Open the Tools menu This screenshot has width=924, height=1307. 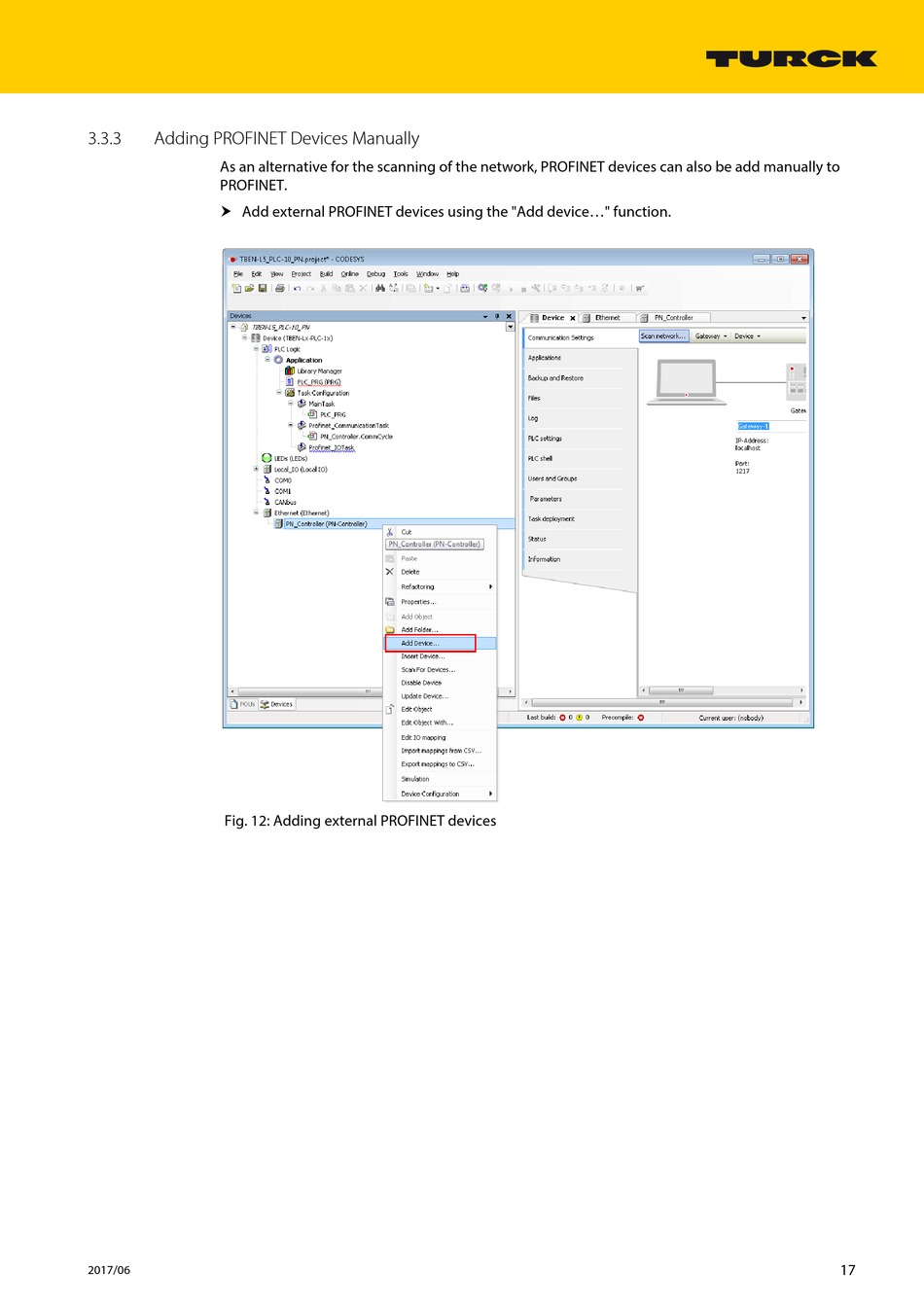pyautogui.click(x=401, y=274)
